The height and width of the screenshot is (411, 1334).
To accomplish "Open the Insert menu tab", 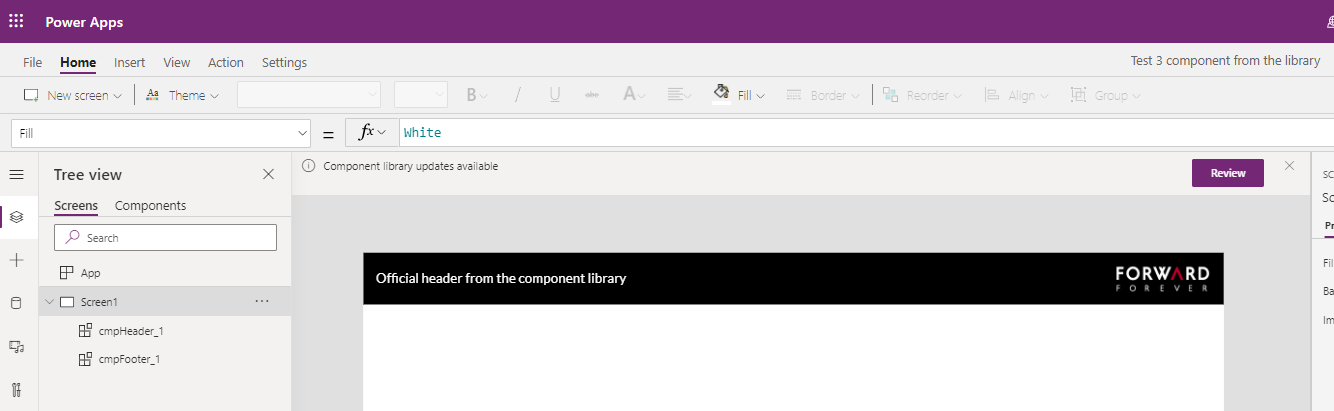I will pyautogui.click(x=129, y=62).
